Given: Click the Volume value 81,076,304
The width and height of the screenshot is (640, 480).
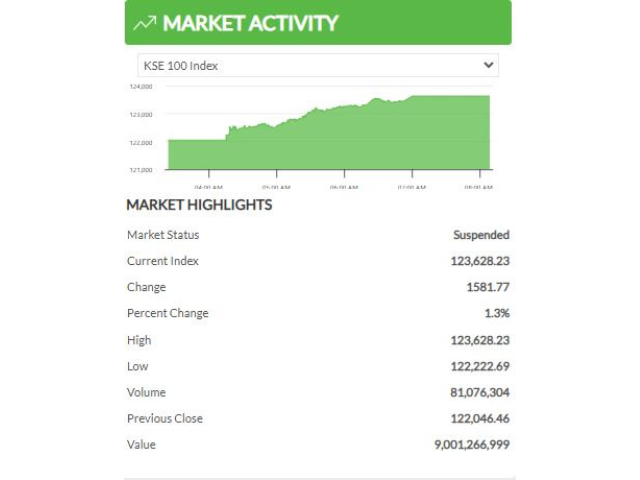Looking at the screenshot, I should click(480, 392).
